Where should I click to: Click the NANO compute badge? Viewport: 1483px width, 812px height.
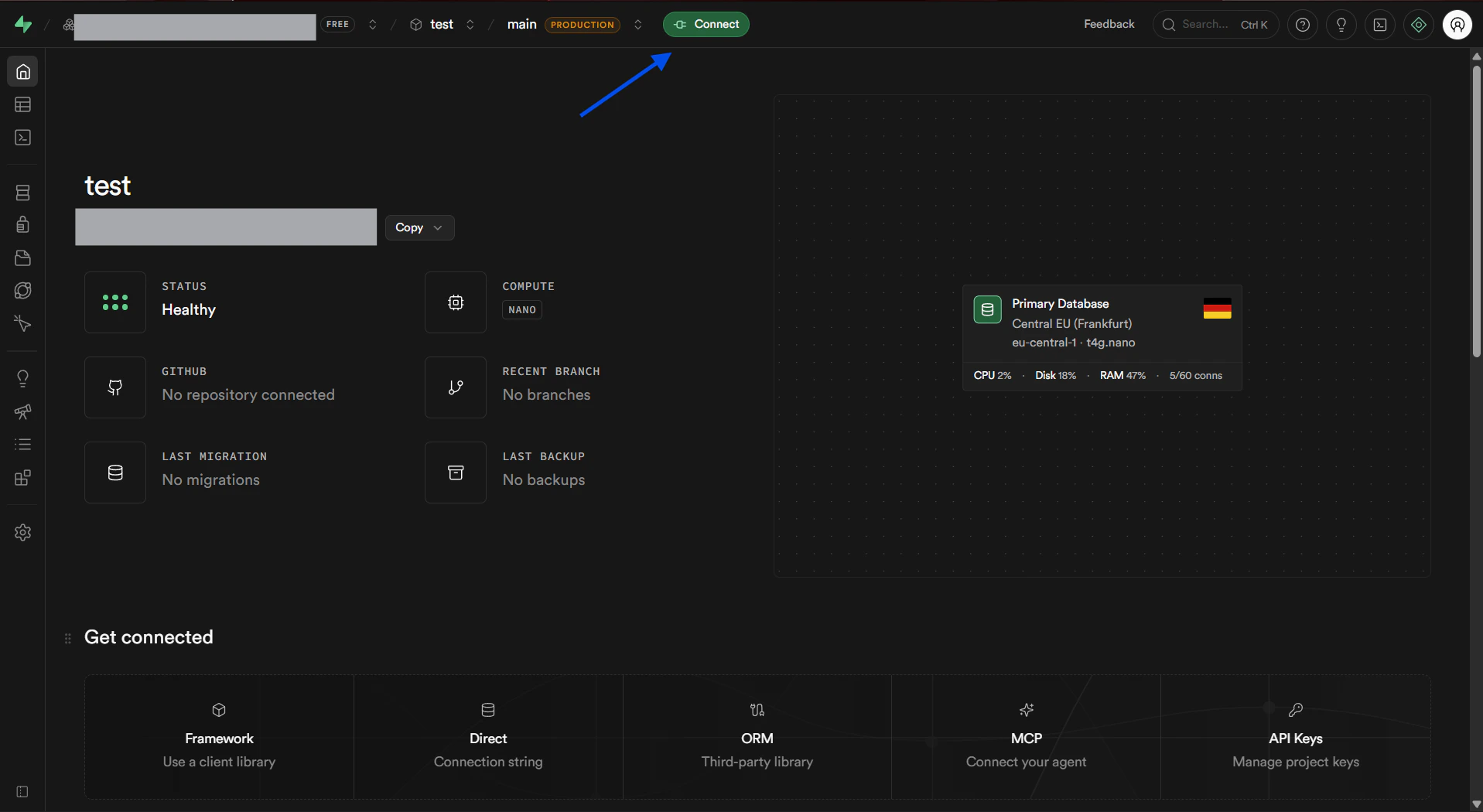point(522,310)
